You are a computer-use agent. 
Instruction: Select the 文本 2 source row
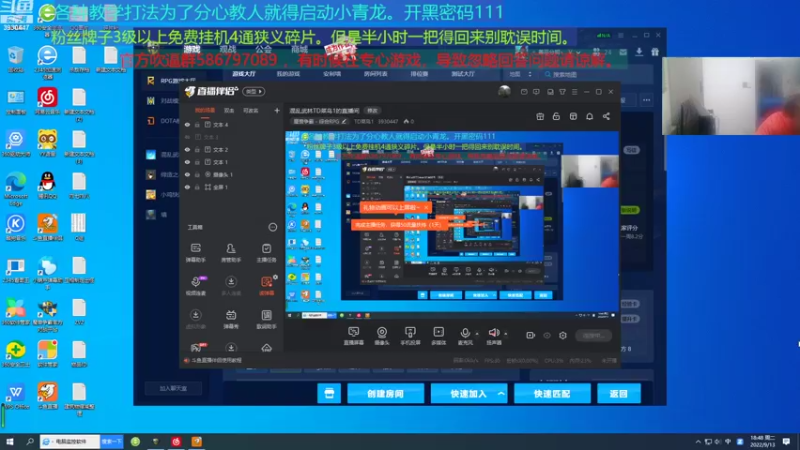(232, 149)
